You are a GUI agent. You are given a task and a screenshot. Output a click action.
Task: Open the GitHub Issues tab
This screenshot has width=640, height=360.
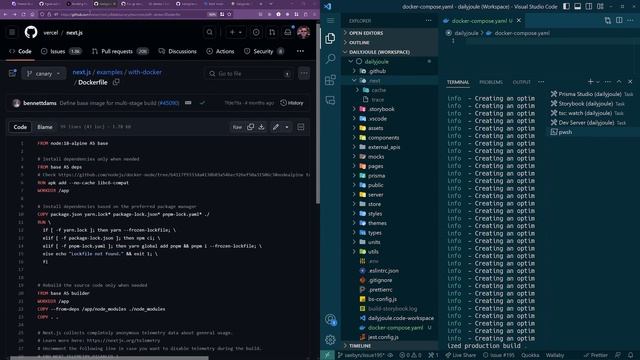[61, 51]
